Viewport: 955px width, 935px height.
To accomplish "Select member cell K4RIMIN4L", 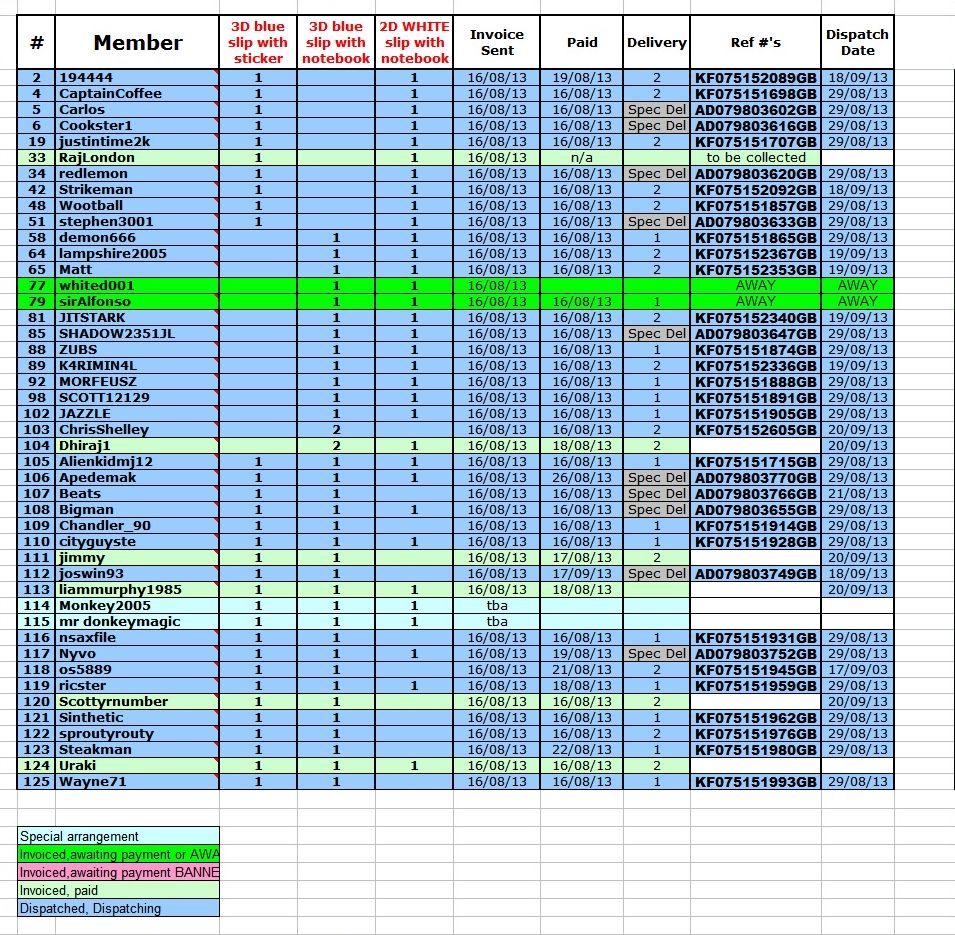I will pos(137,366).
